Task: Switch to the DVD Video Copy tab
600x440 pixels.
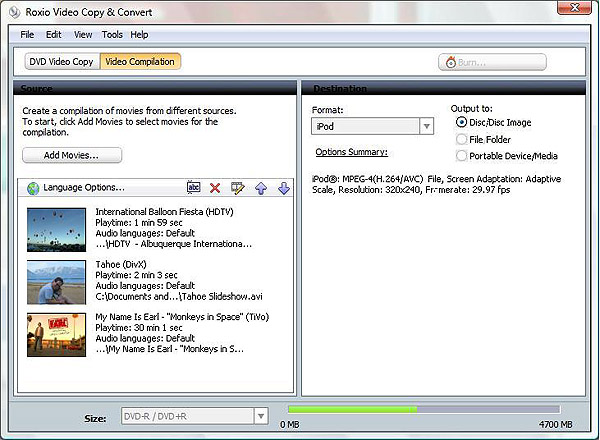Action: (62, 62)
